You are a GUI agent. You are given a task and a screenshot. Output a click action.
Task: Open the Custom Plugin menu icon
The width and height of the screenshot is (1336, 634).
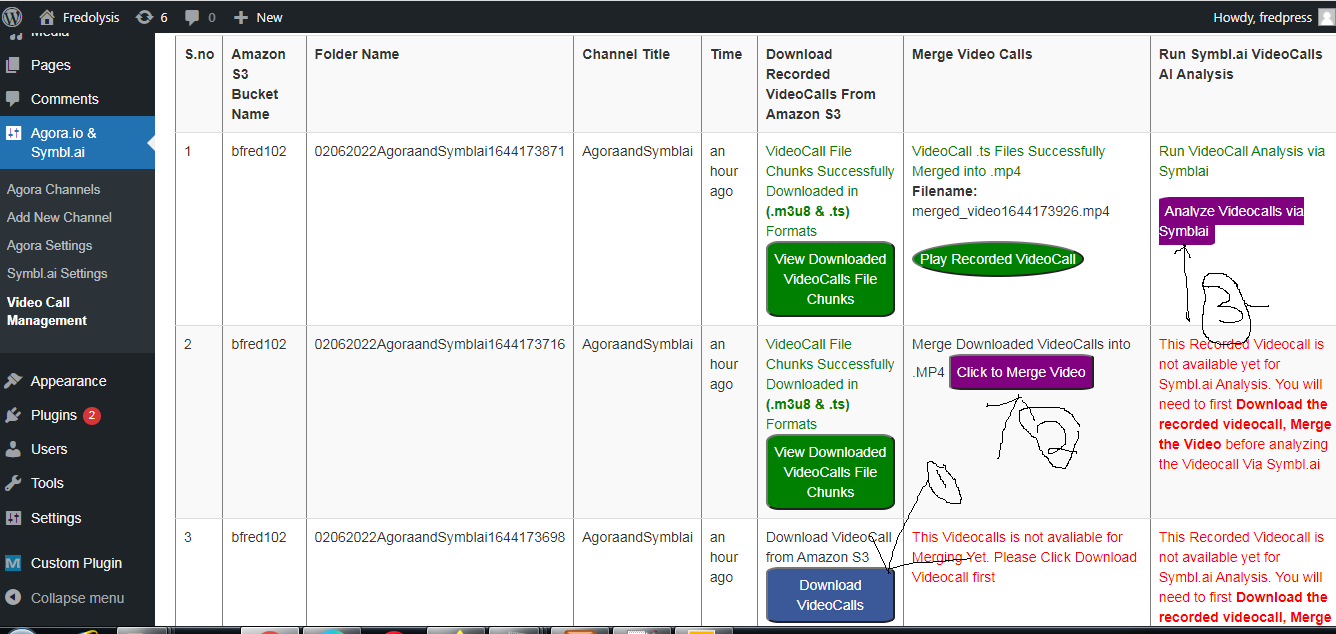pos(13,563)
